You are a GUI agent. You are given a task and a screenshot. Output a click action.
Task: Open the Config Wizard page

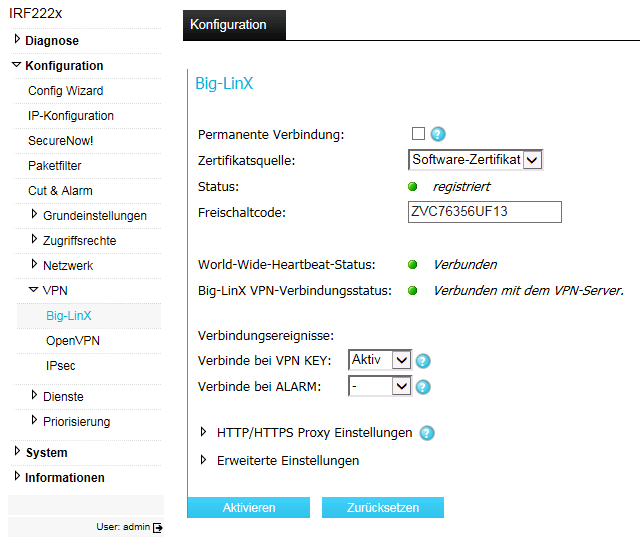[66, 91]
